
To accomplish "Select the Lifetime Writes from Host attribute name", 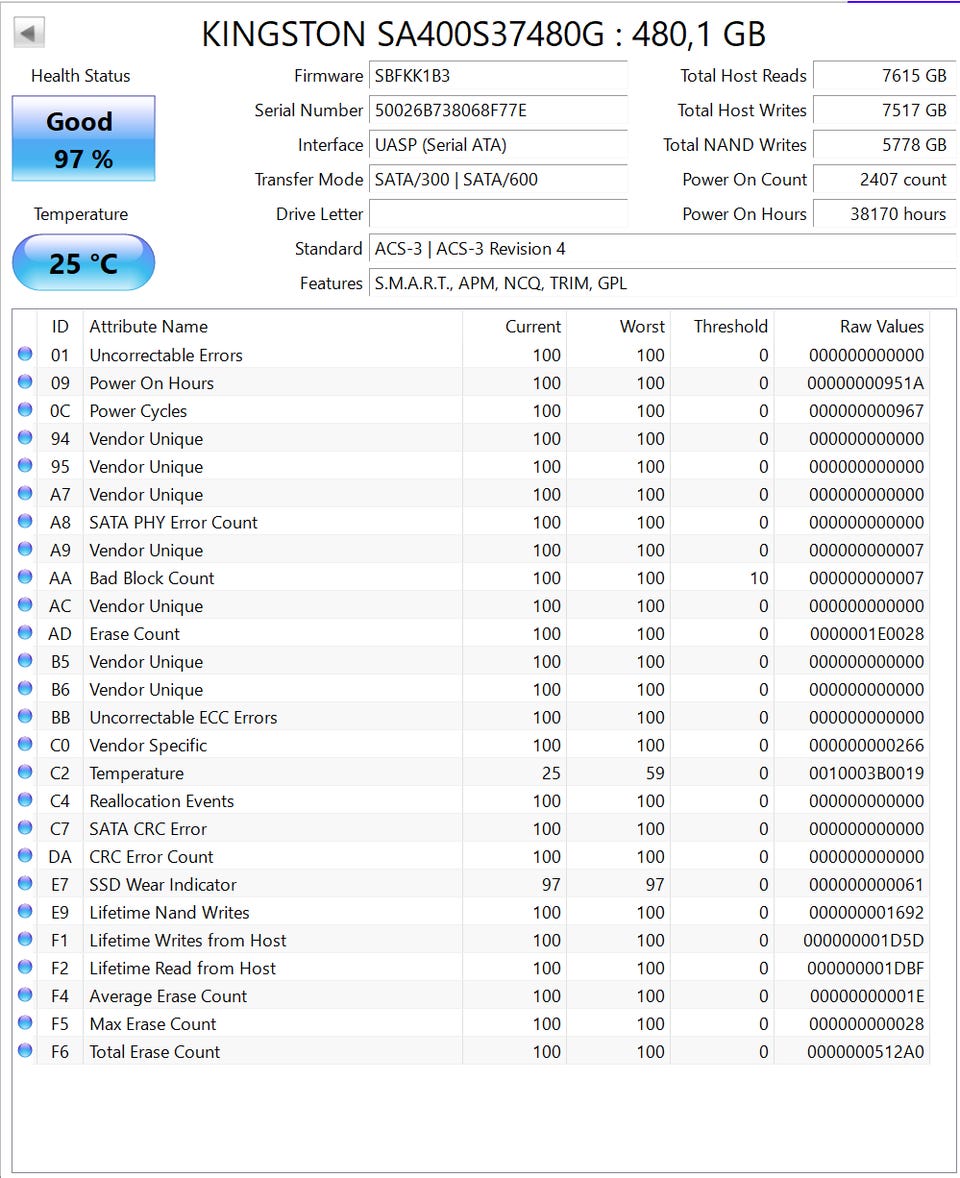I will 188,941.
